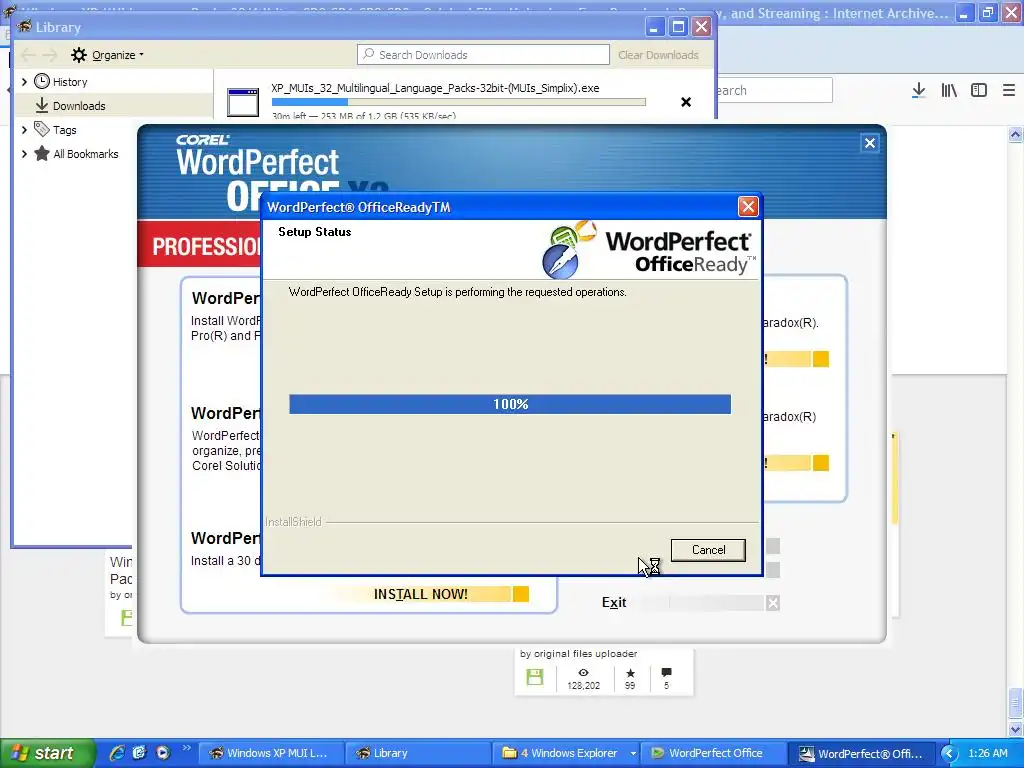Cancel the WordPerfect OfficeReady setup

coord(708,550)
